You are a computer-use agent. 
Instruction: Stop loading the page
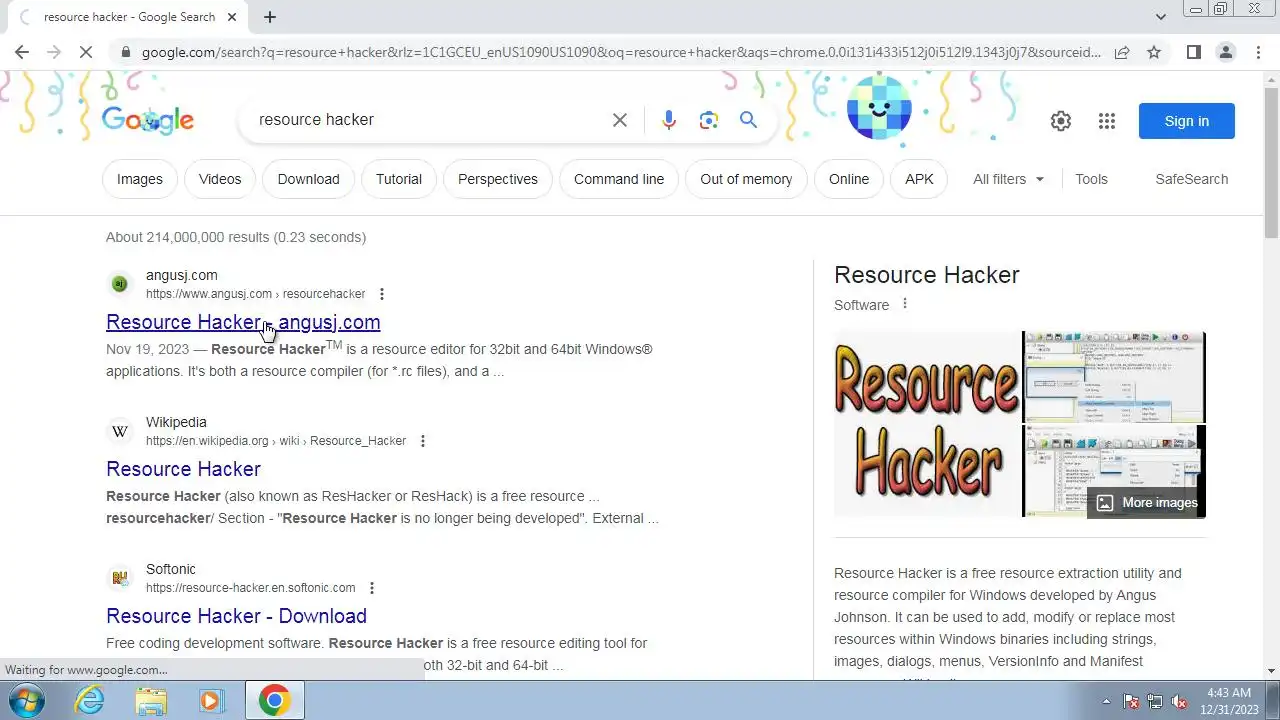[x=86, y=52]
